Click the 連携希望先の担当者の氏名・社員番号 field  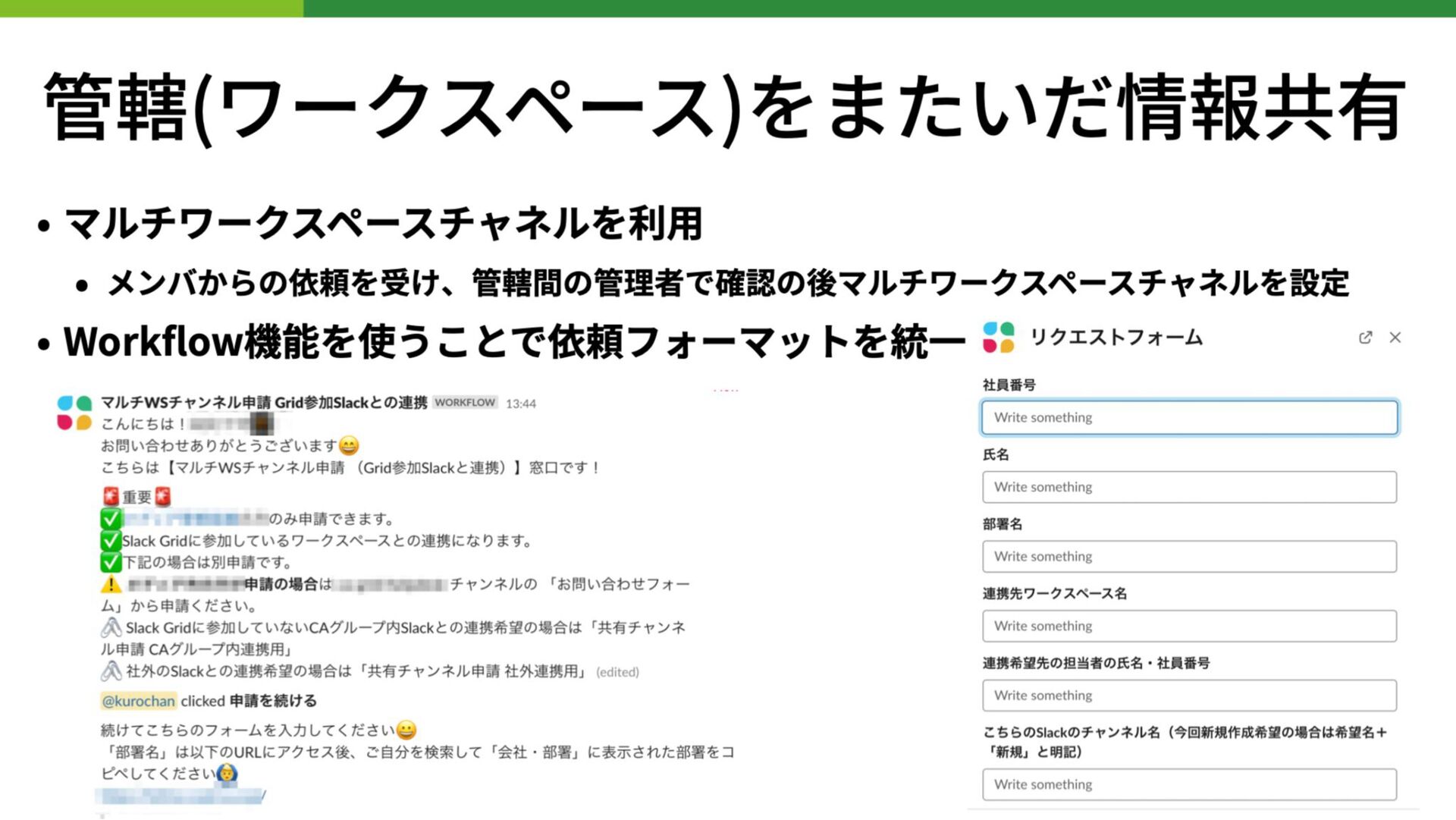1189,695
